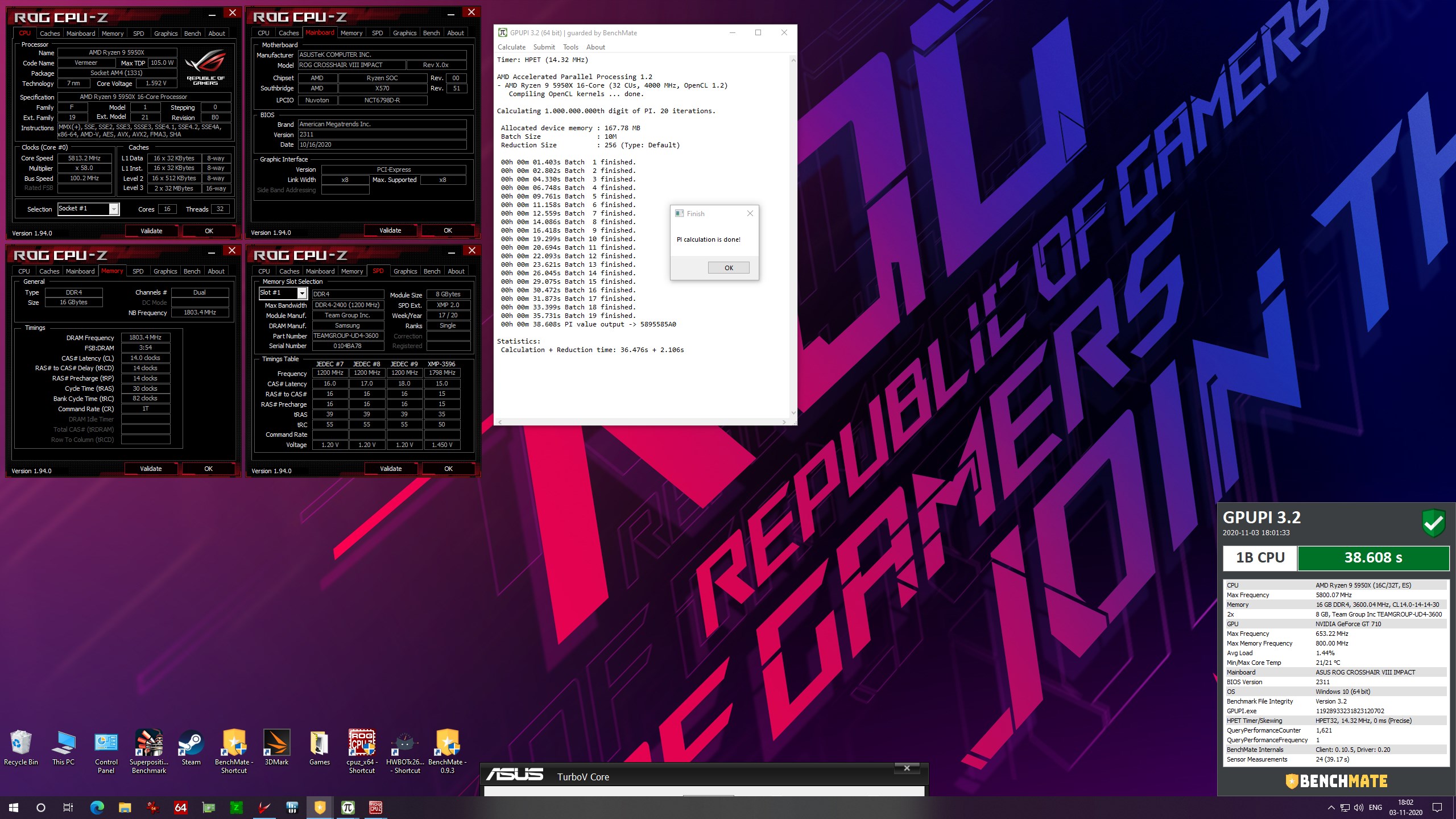The width and height of the screenshot is (1456, 819).
Task: Click the BenchMate green checkmark shield
Action: click(x=1433, y=523)
